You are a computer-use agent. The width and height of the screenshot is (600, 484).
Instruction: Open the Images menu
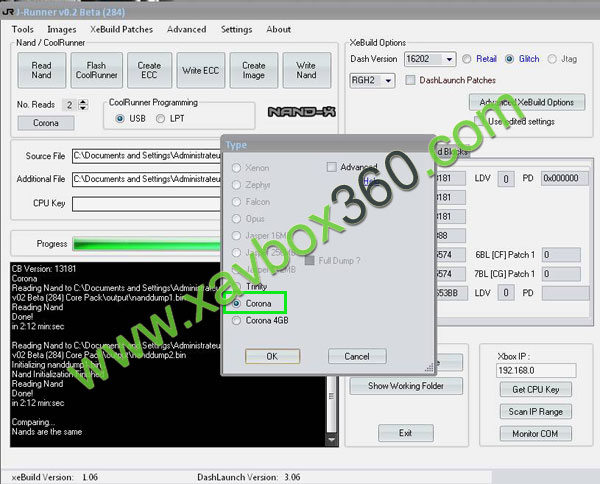click(x=62, y=29)
